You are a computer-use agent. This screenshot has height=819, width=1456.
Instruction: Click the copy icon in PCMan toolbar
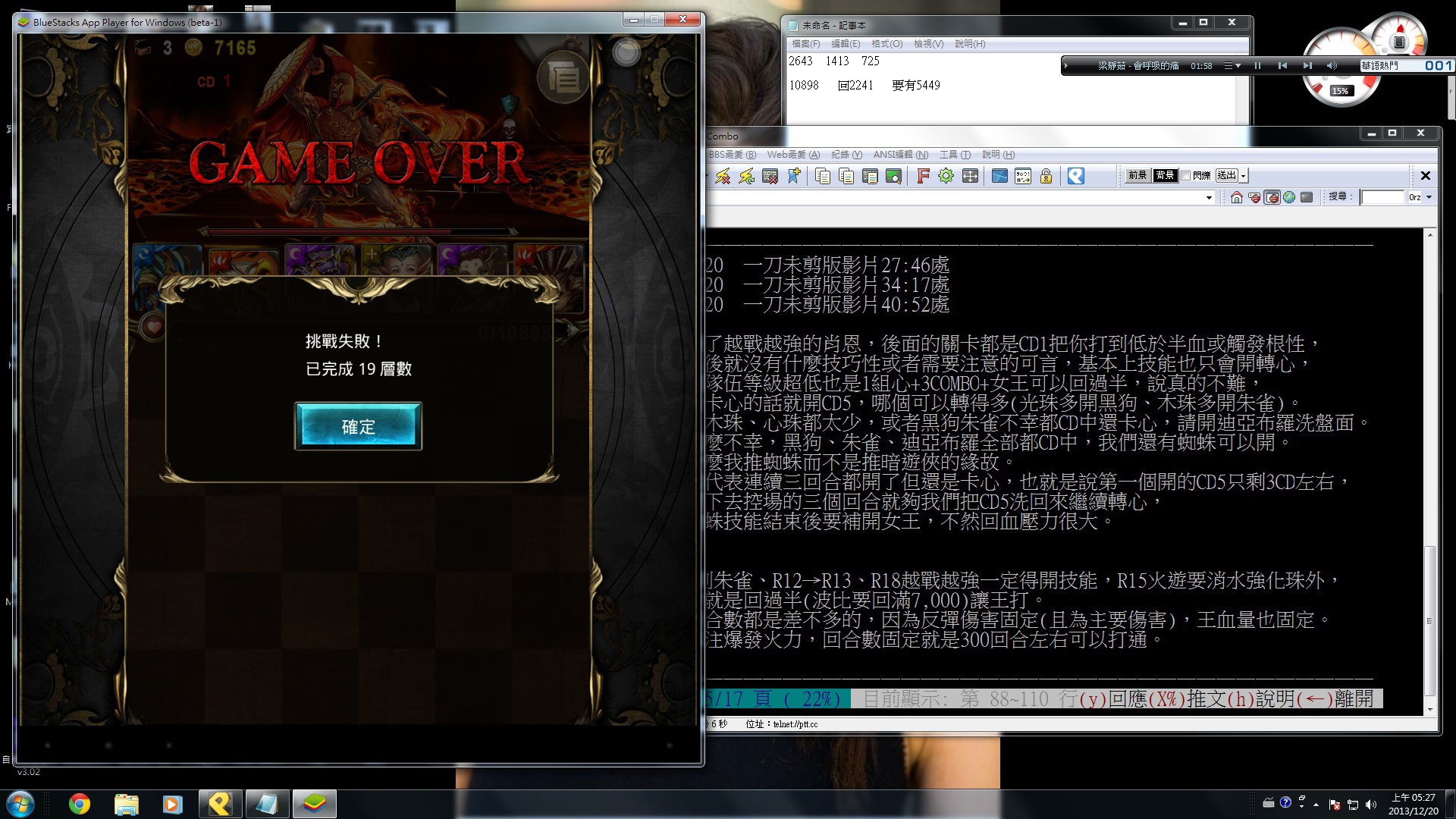[x=823, y=176]
